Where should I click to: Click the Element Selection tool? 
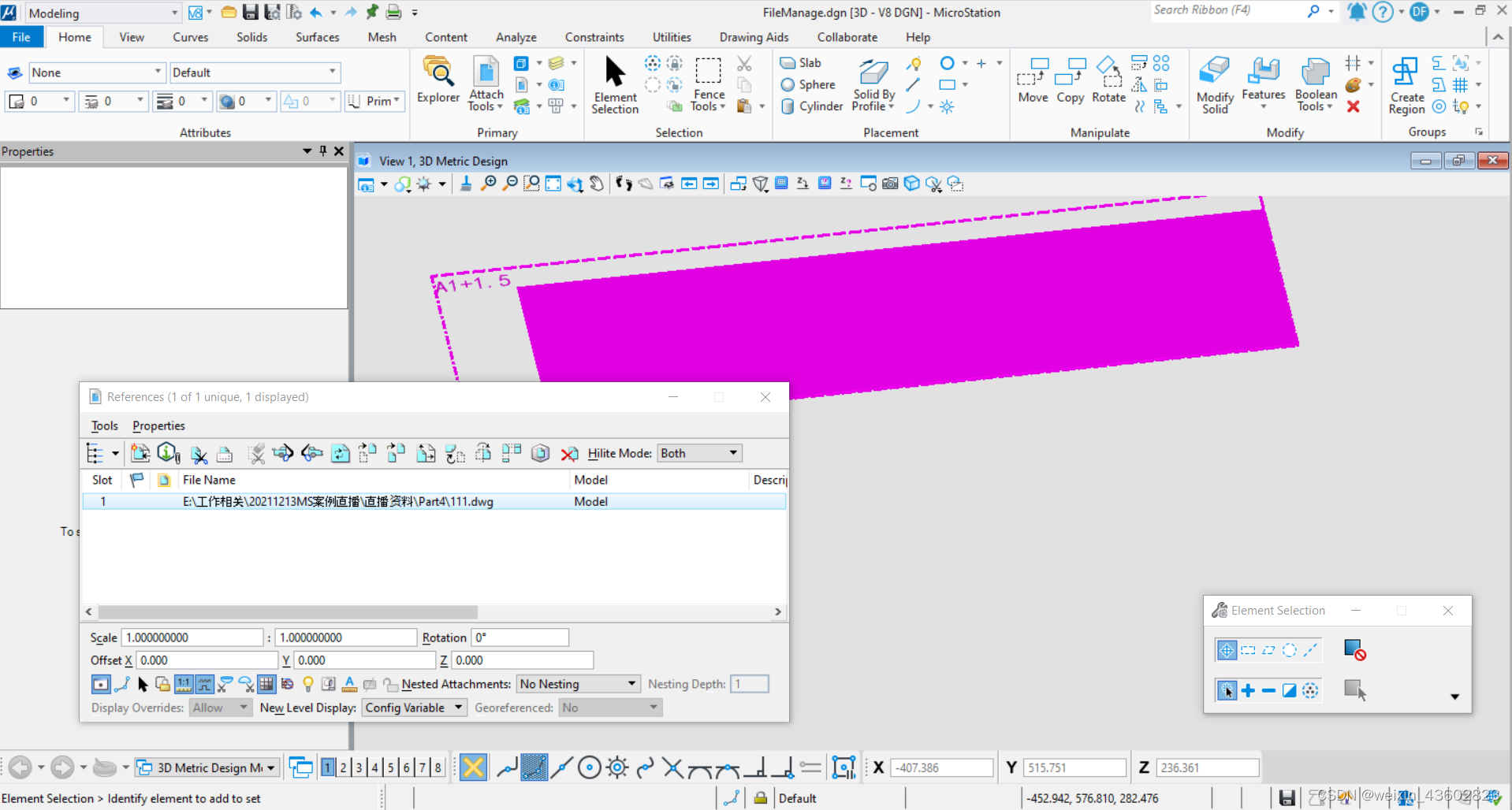pyautogui.click(x=615, y=85)
